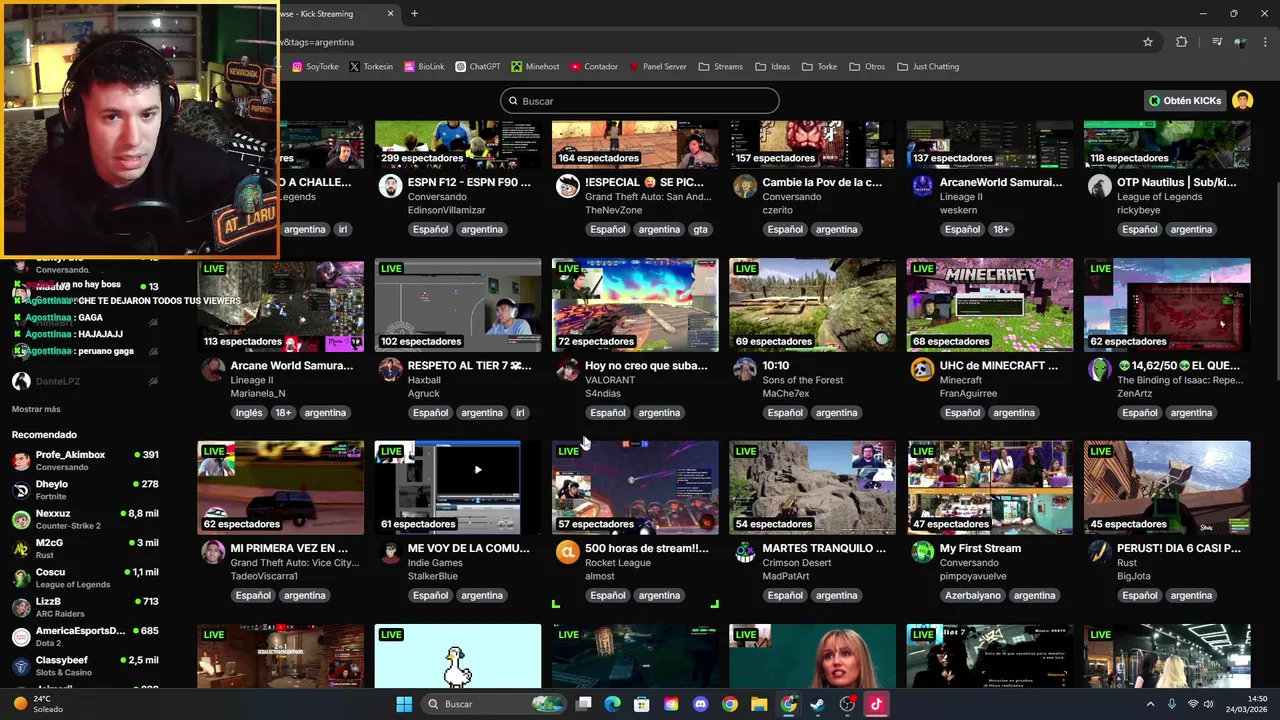Open the RESPETO AL TIER 7 Haxball thumbnail
This screenshot has width=1280, height=720.
pos(458,305)
